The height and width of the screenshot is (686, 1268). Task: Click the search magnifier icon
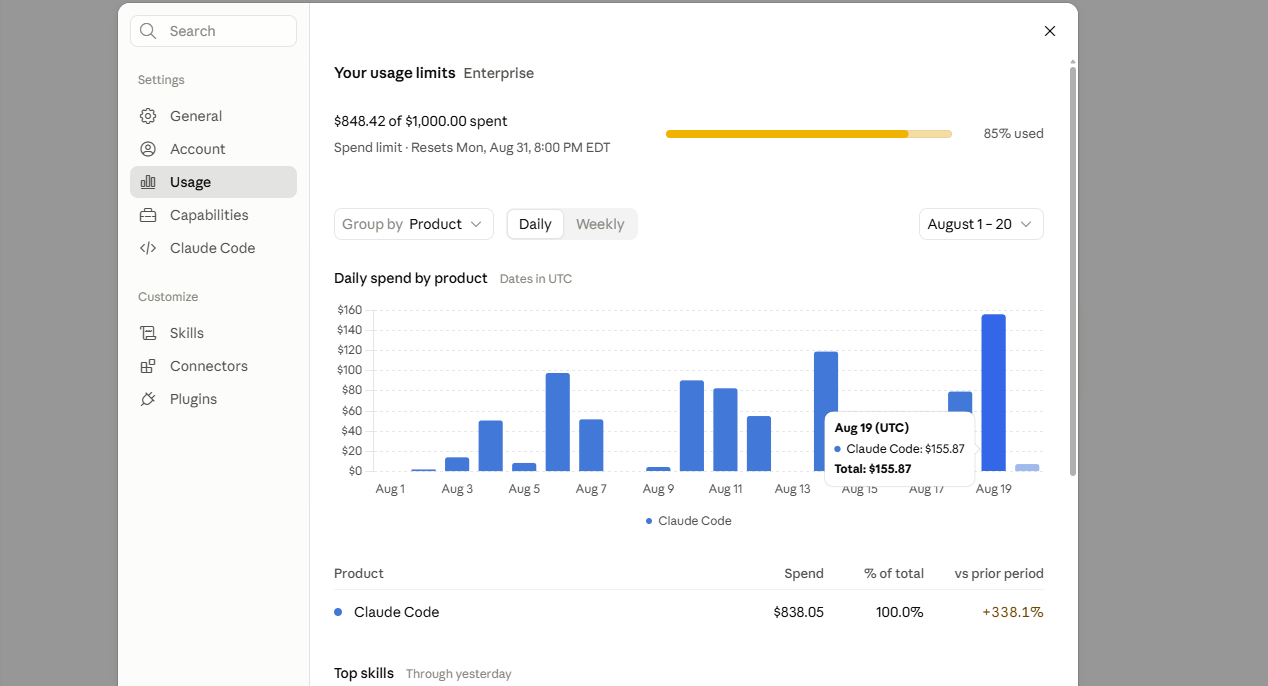[x=148, y=31]
